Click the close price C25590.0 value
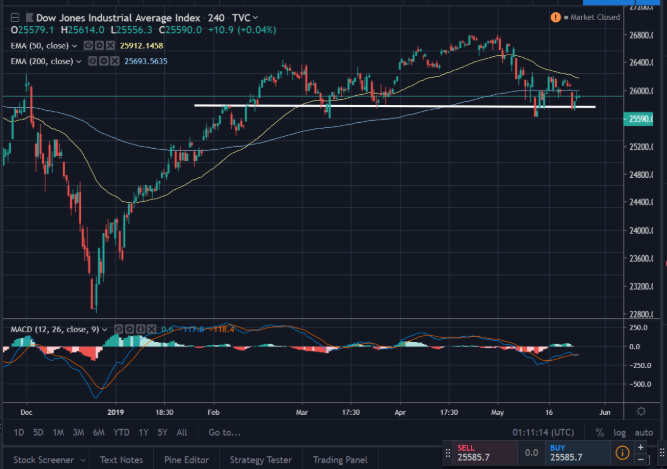The width and height of the screenshot is (667, 469). tap(180, 30)
